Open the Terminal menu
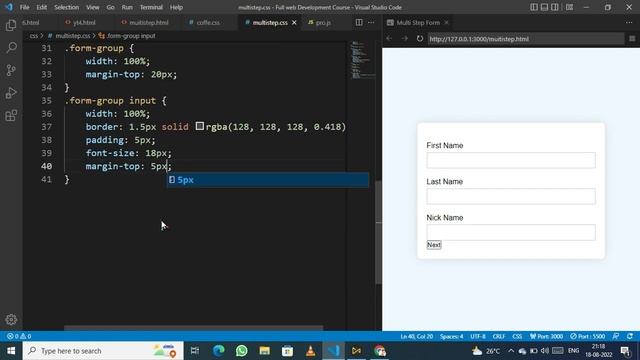The image size is (640, 360). click(151, 7)
